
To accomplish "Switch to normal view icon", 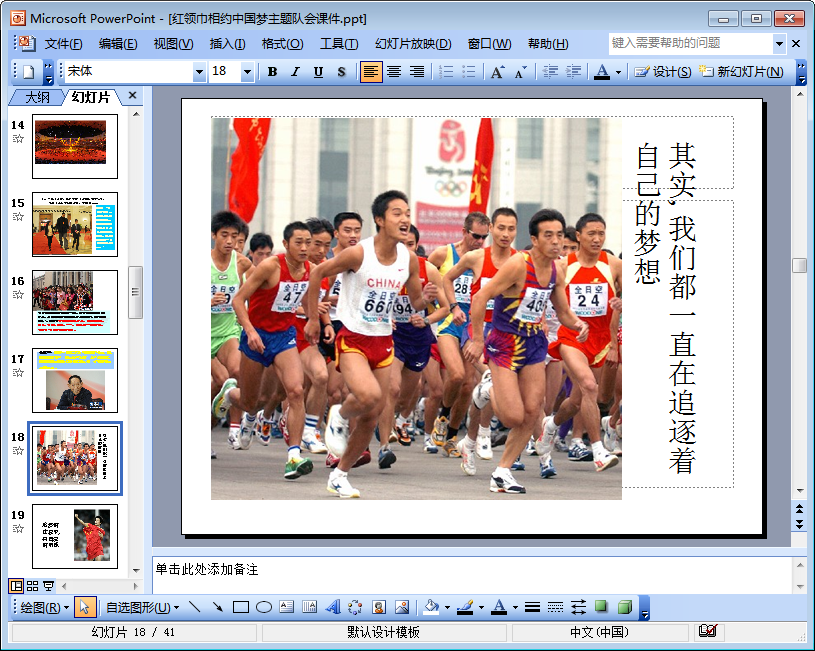I will [x=17, y=586].
